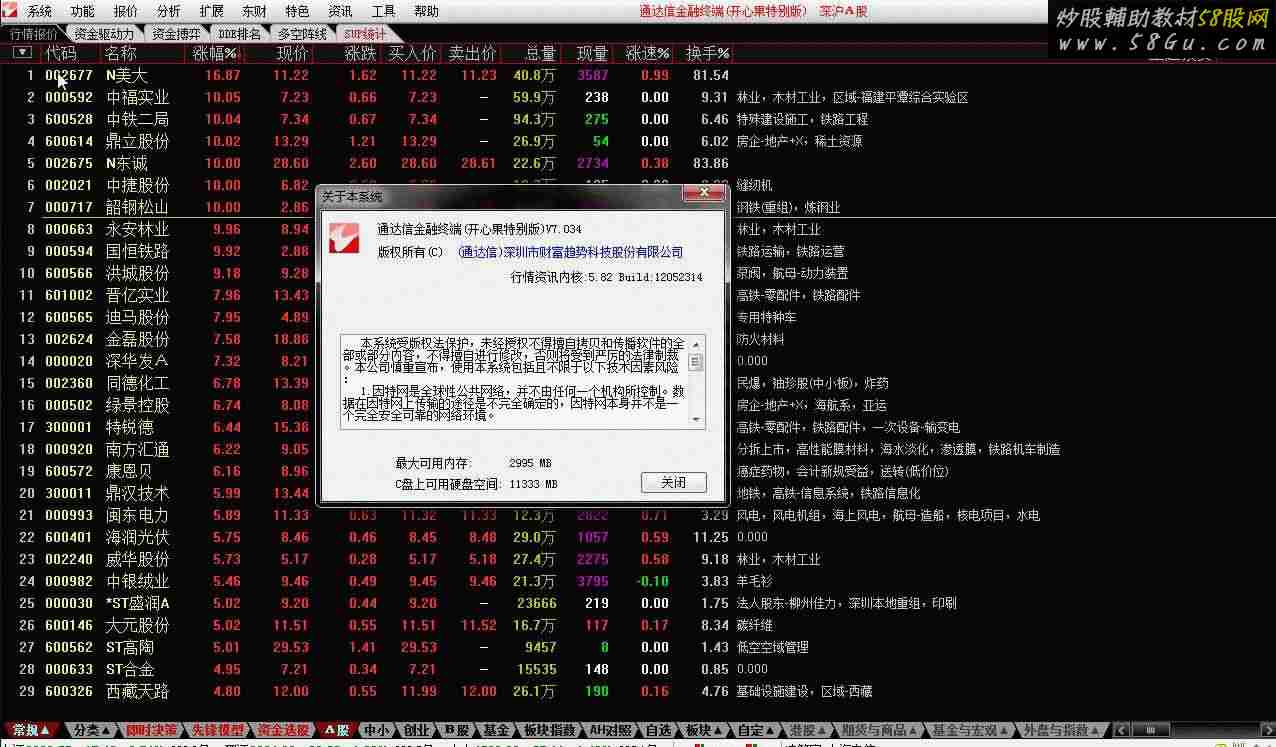Sort by the 总量 column header
The width and height of the screenshot is (1276, 747).
[x=540, y=52]
